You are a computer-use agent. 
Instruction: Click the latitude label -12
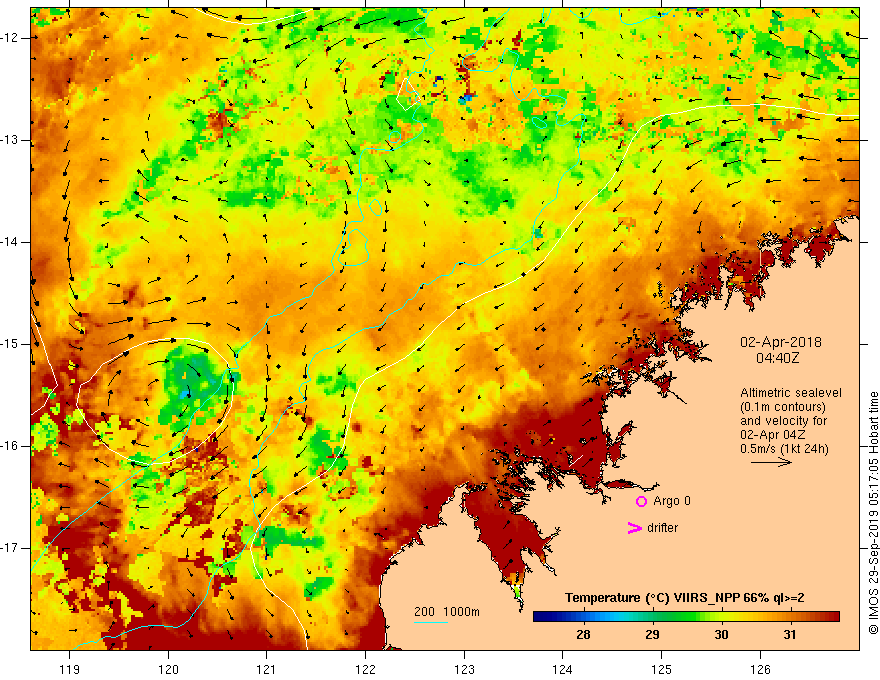(x=11, y=38)
